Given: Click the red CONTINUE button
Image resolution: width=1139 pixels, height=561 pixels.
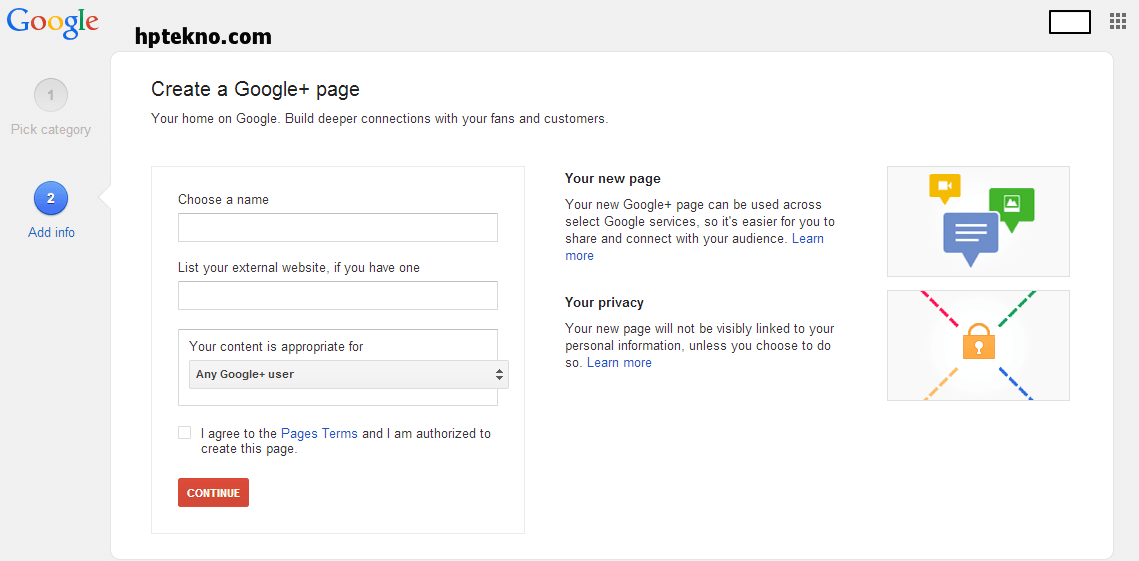Looking at the screenshot, I should tap(214, 493).
